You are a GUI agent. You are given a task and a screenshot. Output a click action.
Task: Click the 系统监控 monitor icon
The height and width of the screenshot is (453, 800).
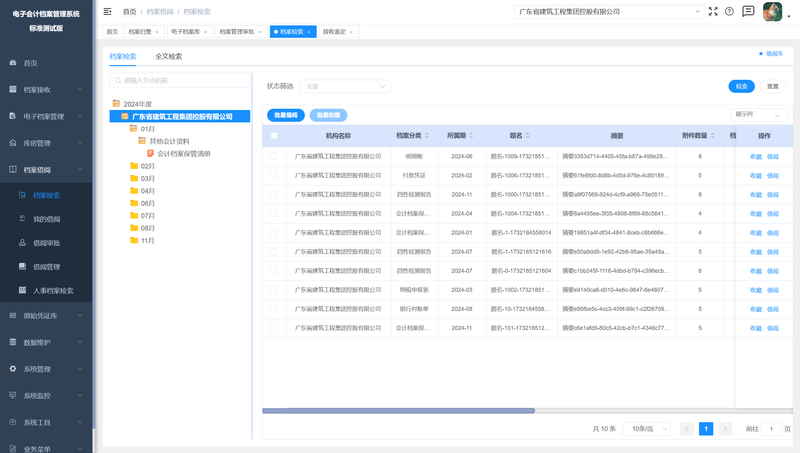click(13, 395)
